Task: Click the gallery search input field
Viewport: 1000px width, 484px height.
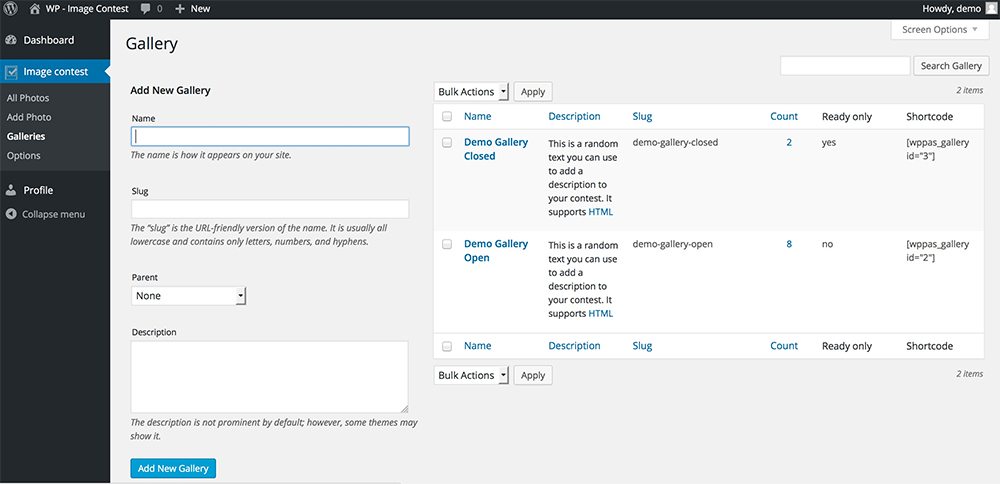Action: (x=845, y=66)
